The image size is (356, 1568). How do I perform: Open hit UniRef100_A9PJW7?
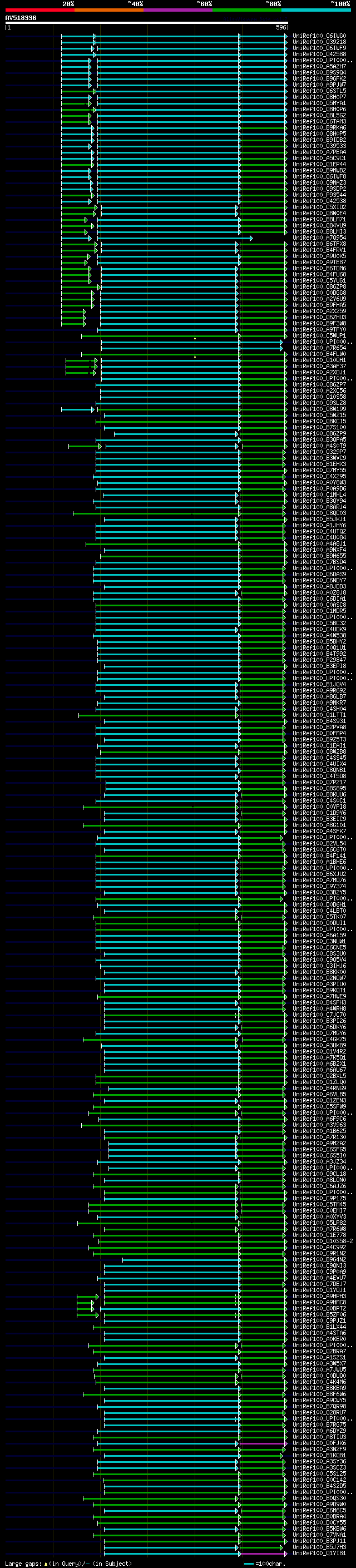pos(319,85)
